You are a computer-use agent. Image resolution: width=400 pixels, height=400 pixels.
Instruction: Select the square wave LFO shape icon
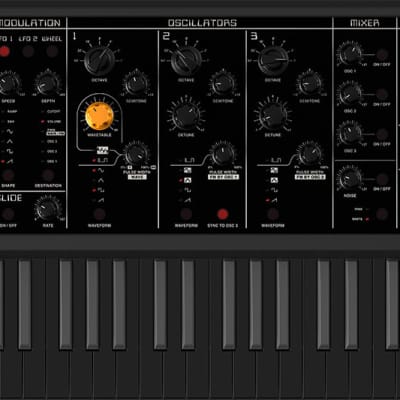pyautogui.click(x=10, y=151)
